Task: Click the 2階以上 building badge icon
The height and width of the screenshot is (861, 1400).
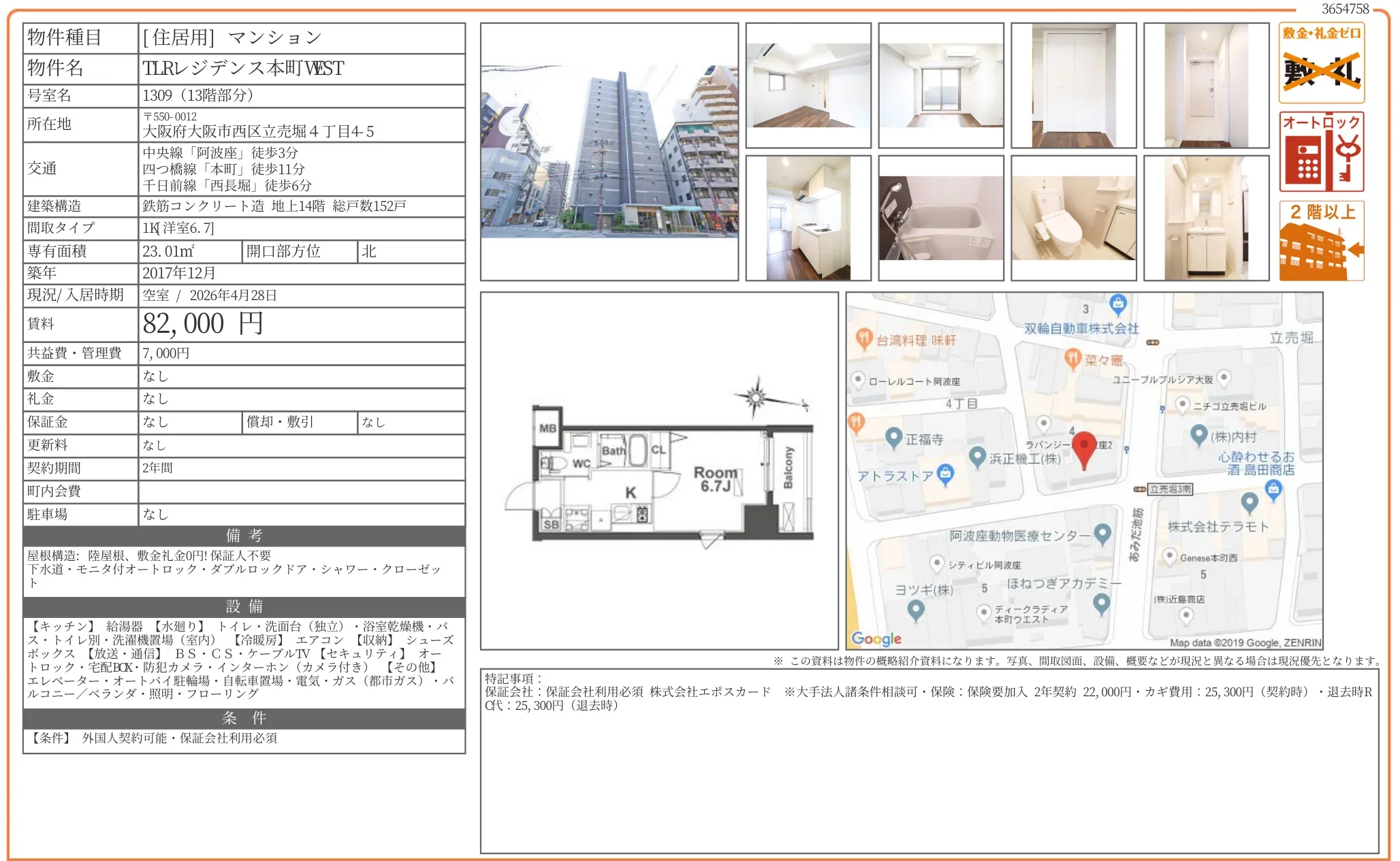Action: [x=1321, y=240]
